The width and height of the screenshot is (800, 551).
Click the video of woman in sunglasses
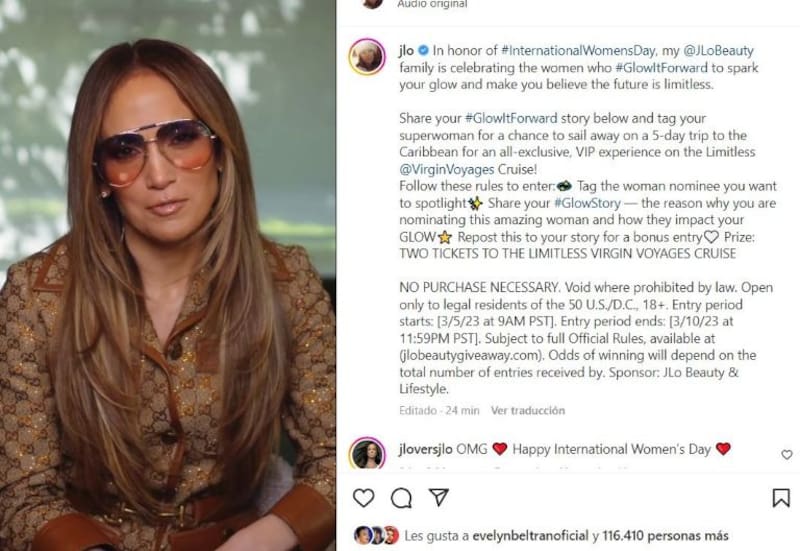(x=168, y=276)
